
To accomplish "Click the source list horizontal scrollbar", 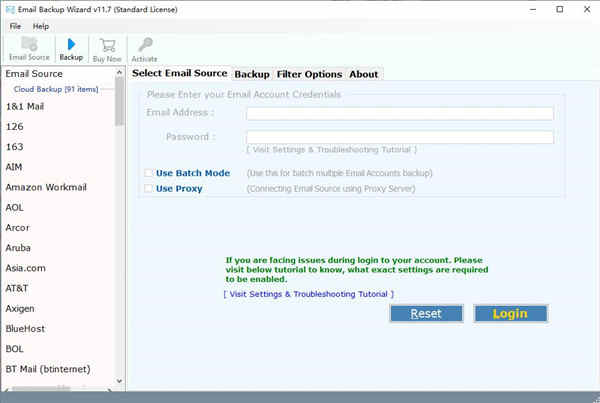I will 41,388.
